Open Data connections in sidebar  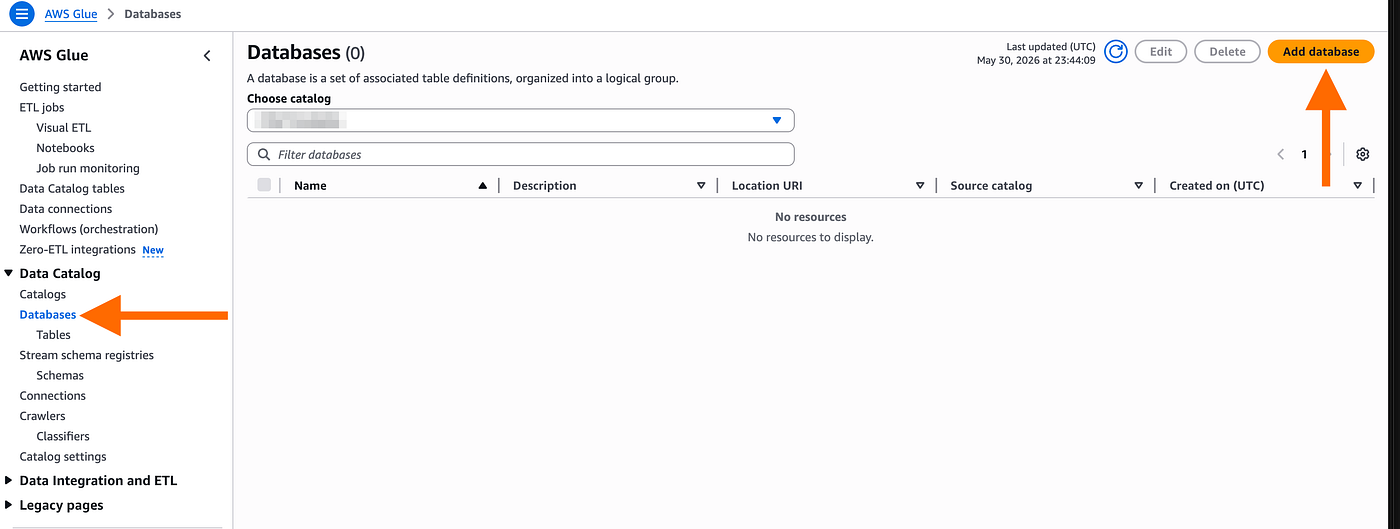[66, 209]
